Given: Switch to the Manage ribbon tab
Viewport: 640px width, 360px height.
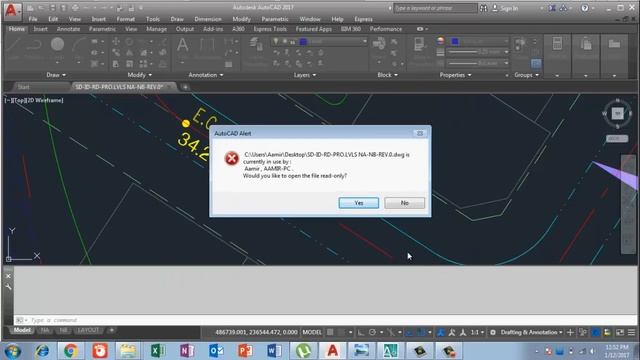Looking at the screenshot, I should pyautogui.click(x=156, y=29).
